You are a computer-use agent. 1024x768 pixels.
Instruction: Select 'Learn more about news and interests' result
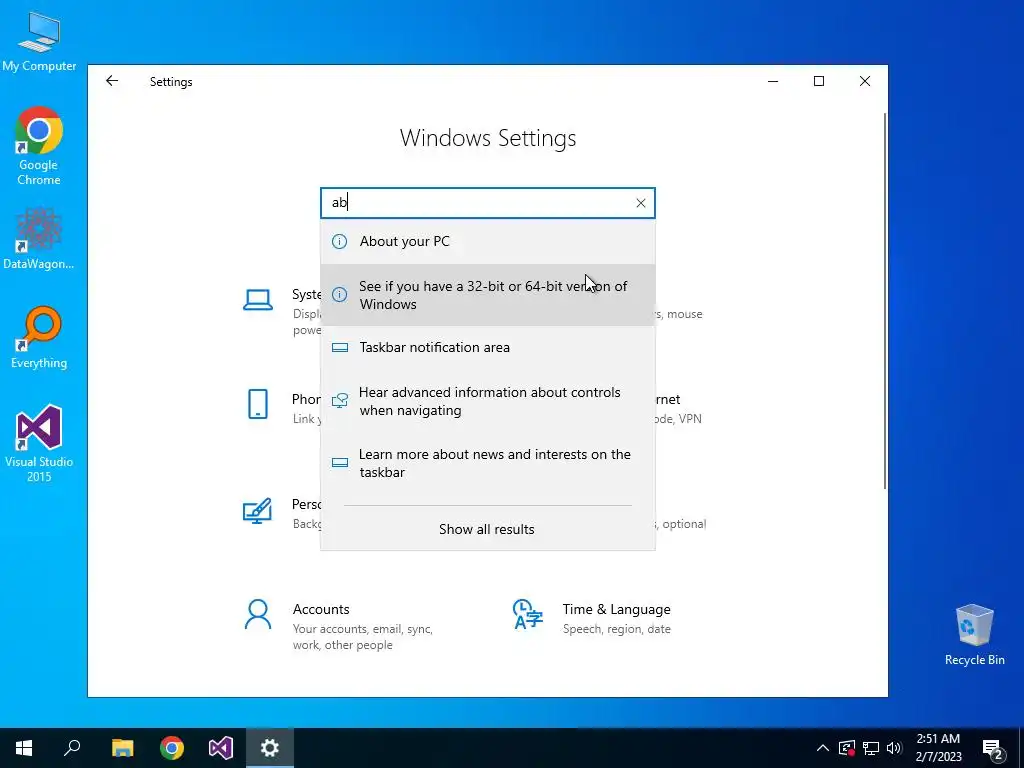pyautogui.click(x=488, y=463)
